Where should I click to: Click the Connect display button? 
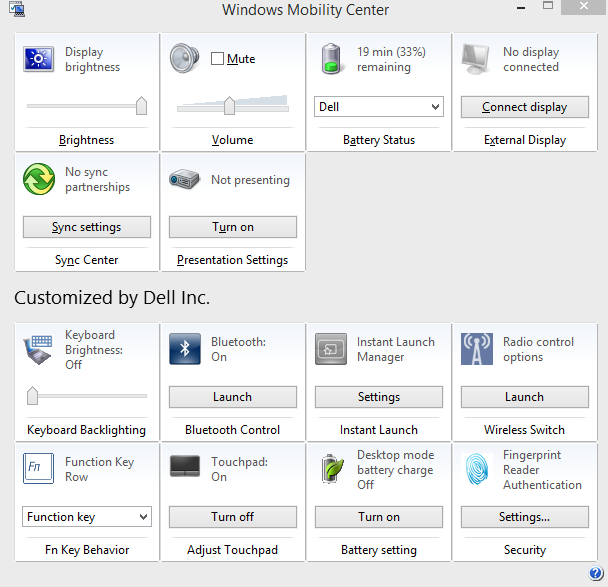click(525, 107)
